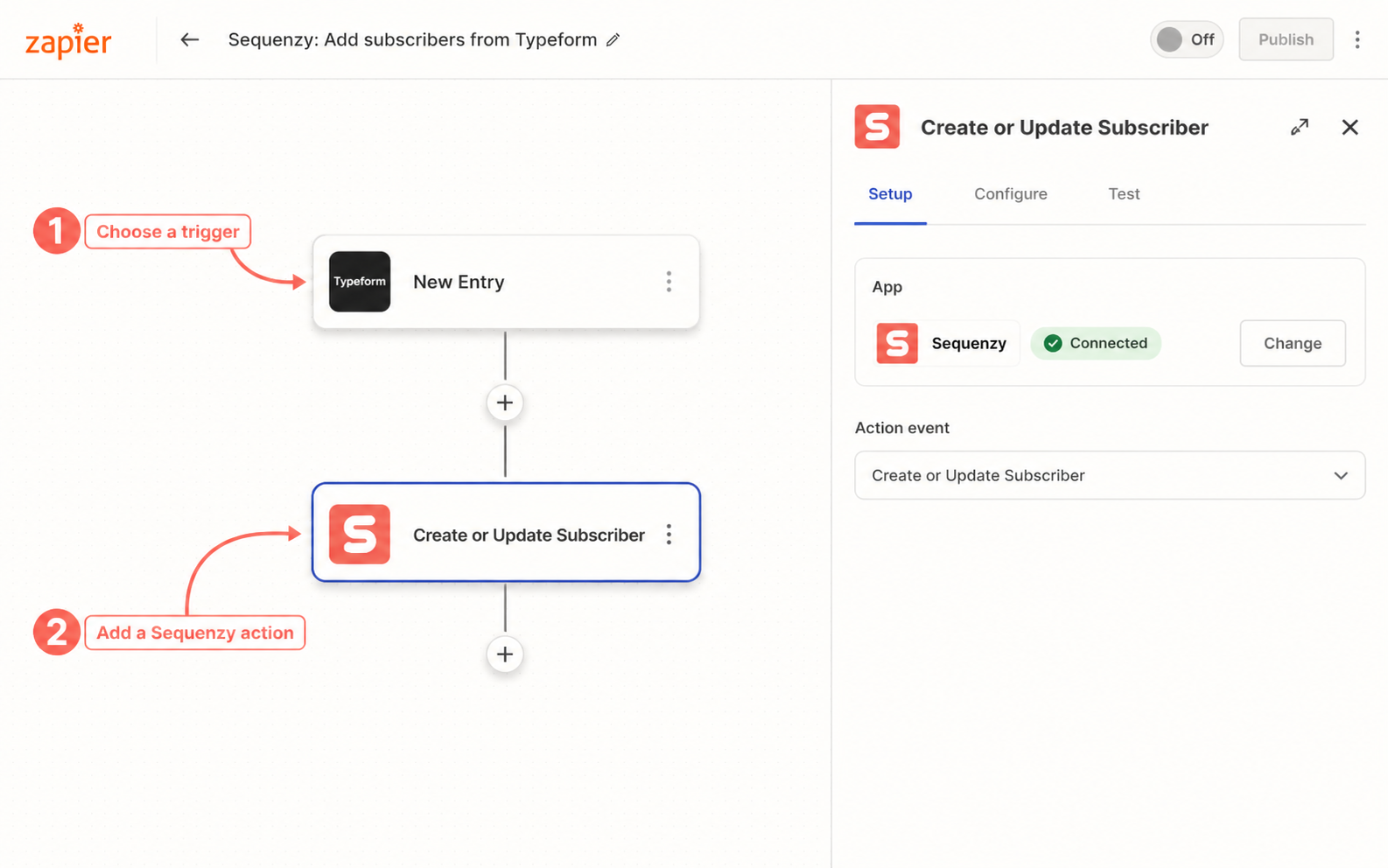Click the App section label

point(887,287)
